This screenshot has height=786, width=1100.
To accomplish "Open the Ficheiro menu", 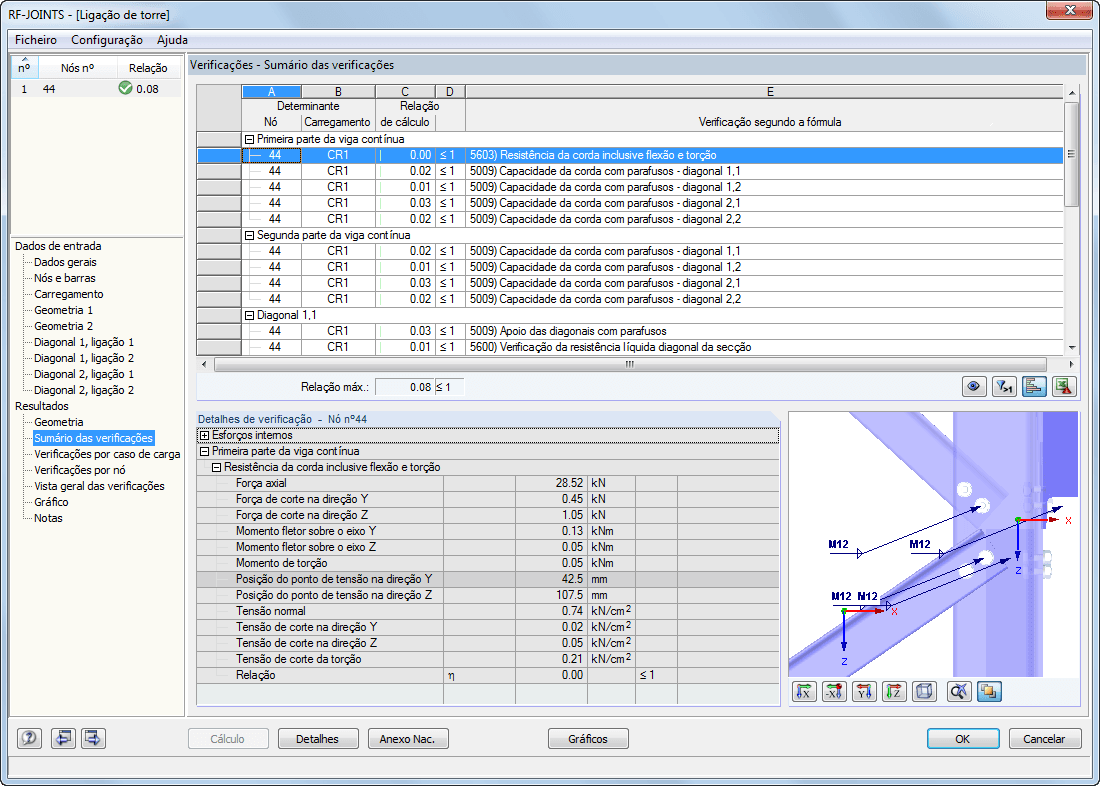I will pyautogui.click(x=36, y=40).
